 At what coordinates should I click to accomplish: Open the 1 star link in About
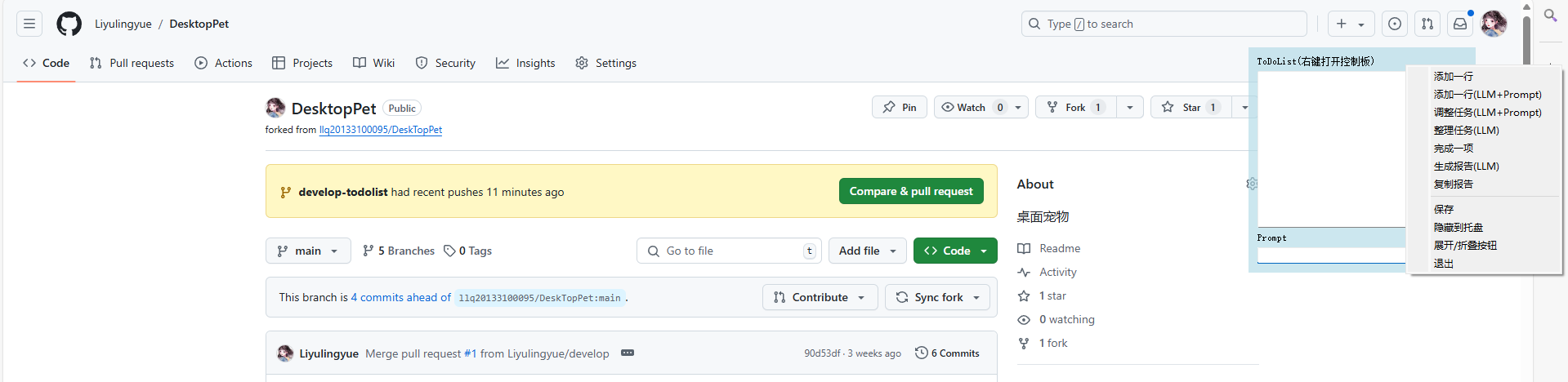click(1042, 295)
